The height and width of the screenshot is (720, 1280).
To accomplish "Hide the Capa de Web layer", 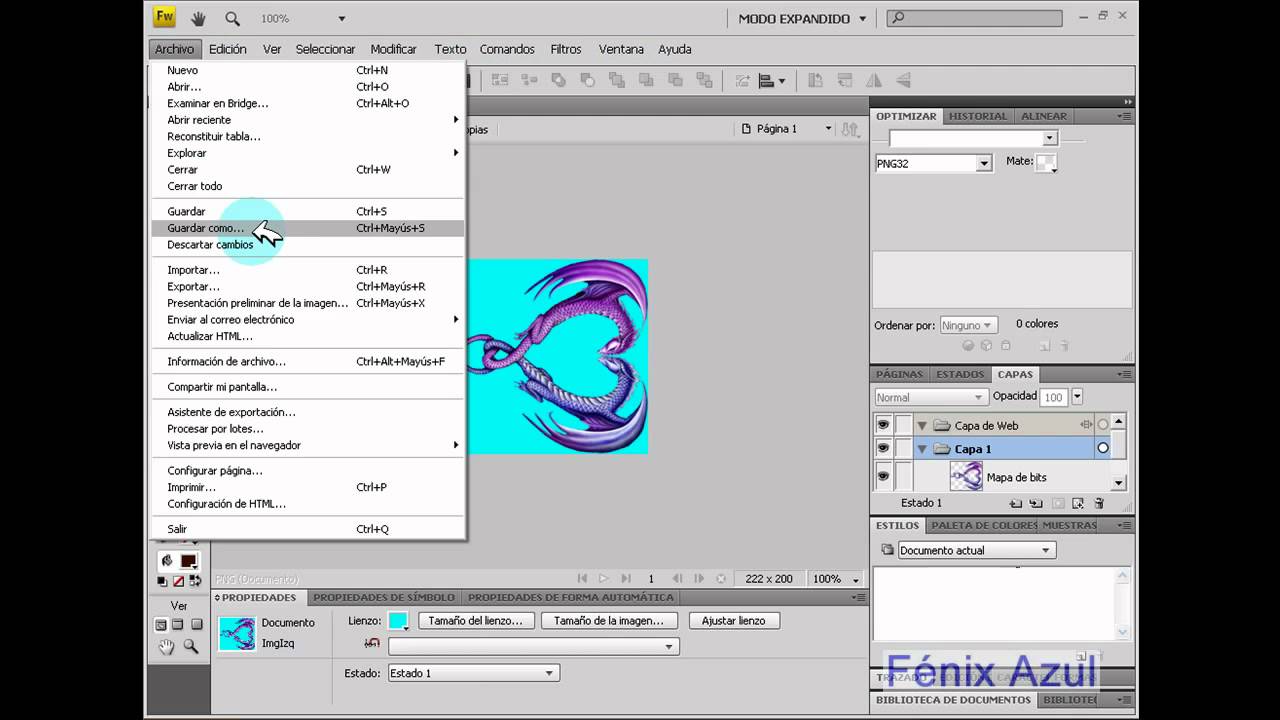I will pos(883,425).
